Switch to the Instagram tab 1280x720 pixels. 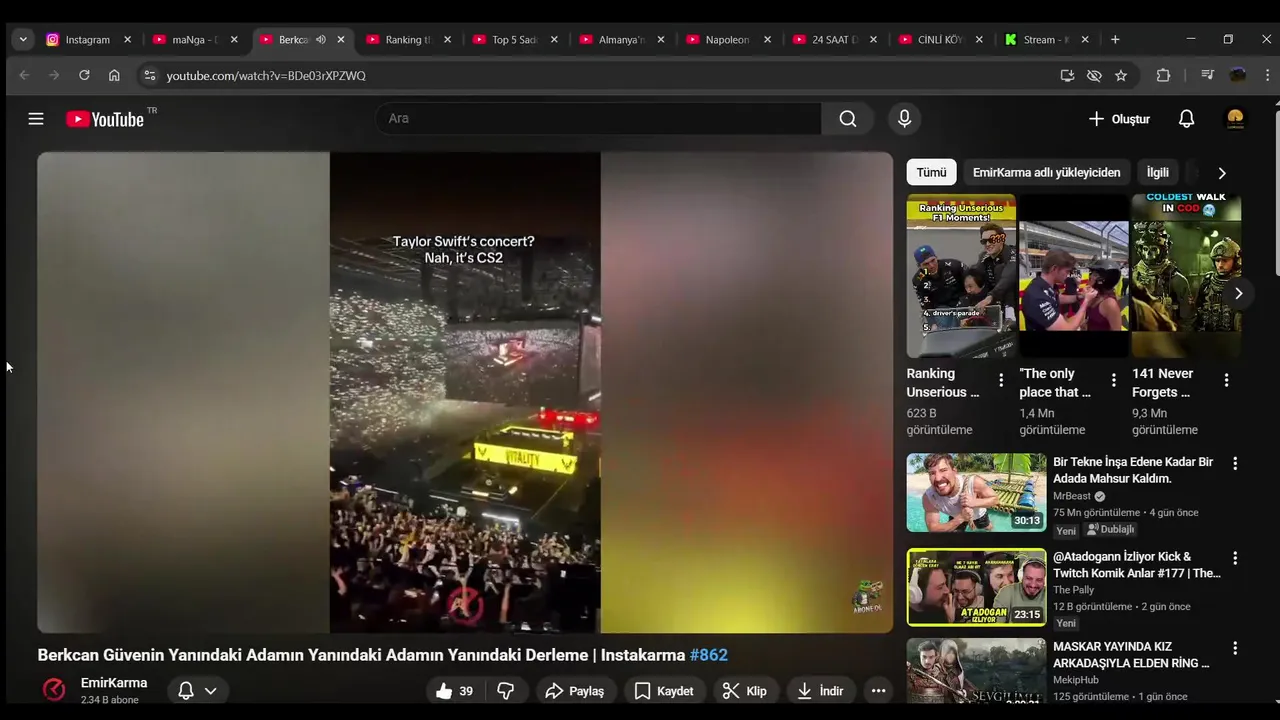[x=88, y=40]
